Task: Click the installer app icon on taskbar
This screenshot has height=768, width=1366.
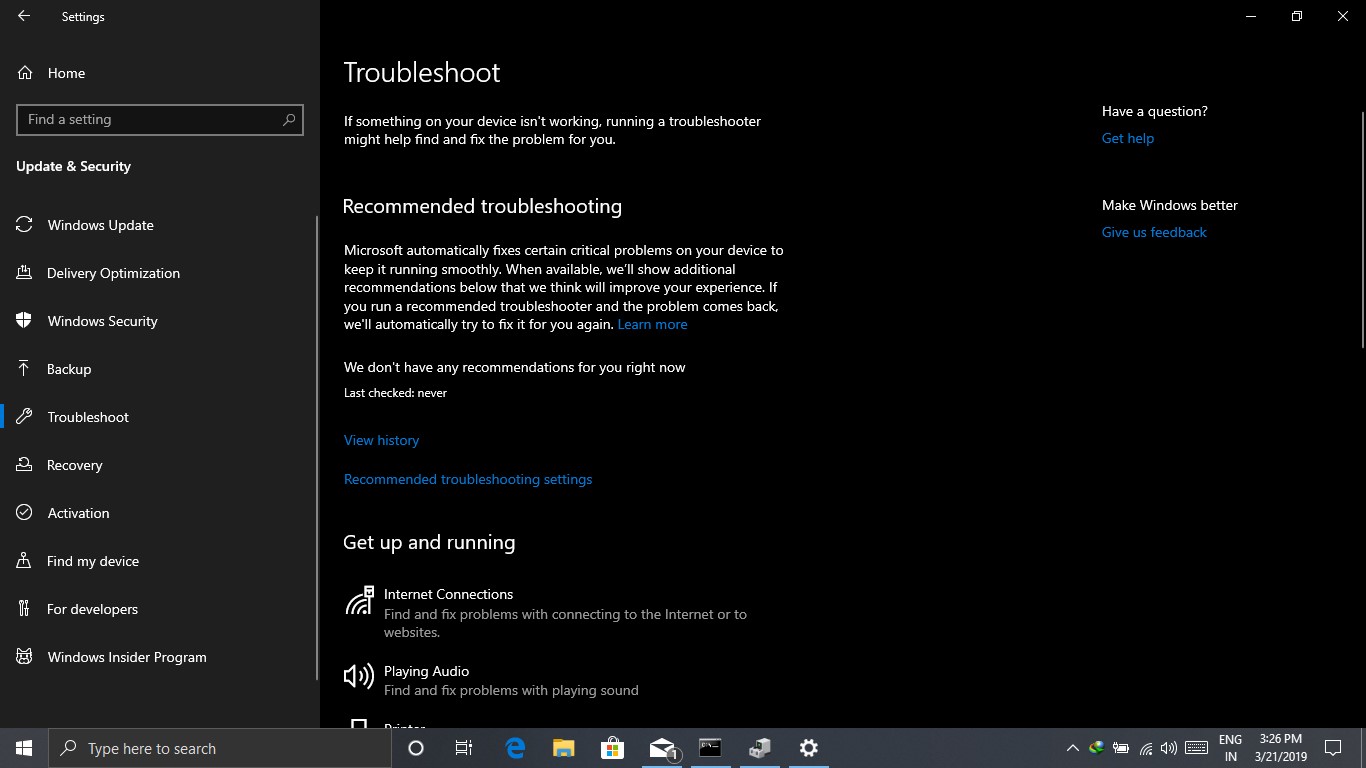Action: point(760,748)
